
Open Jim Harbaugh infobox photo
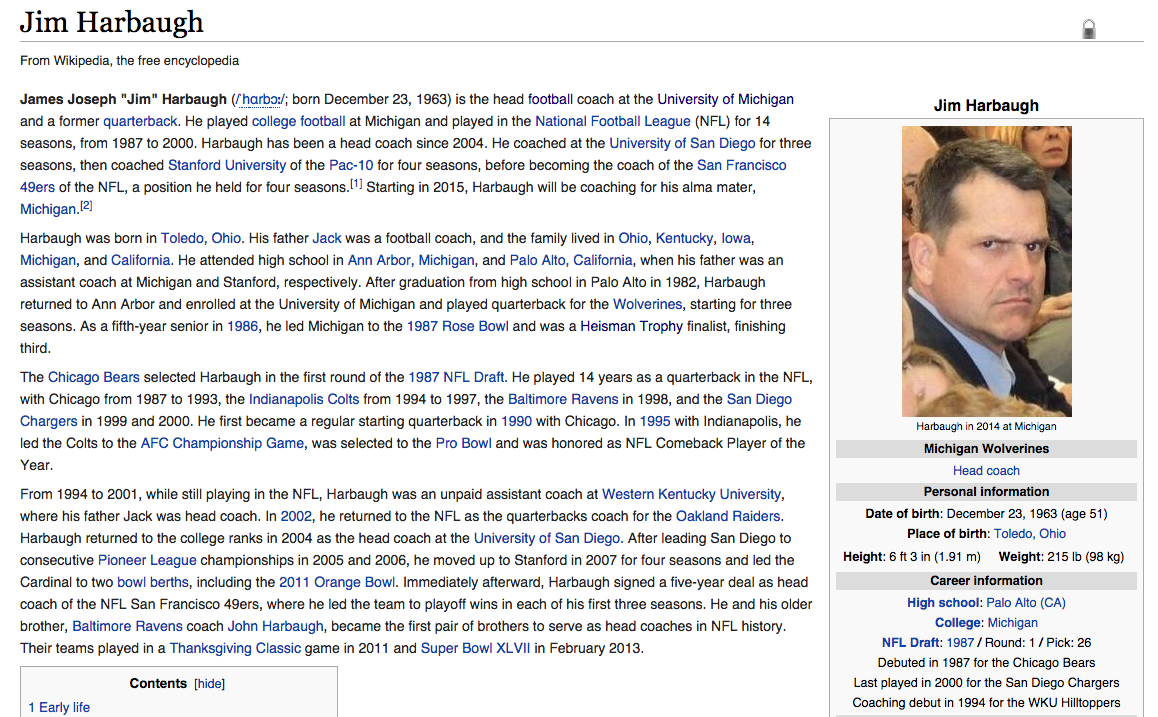(x=986, y=271)
